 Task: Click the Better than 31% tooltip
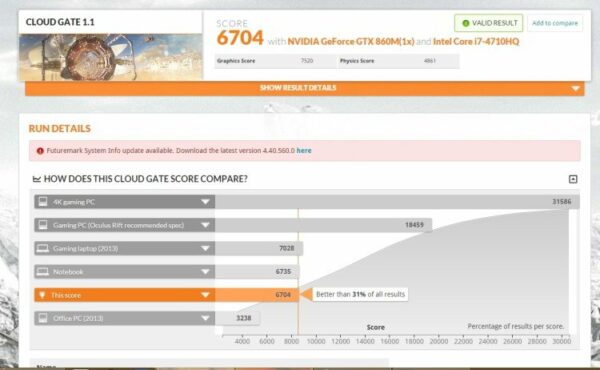pyautogui.click(x=360, y=294)
